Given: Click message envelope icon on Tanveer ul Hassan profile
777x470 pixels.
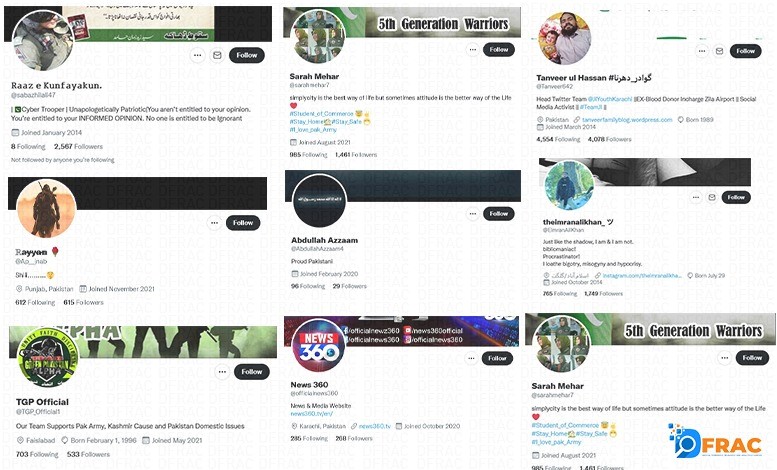Looking at the screenshot, I should pos(720,51).
